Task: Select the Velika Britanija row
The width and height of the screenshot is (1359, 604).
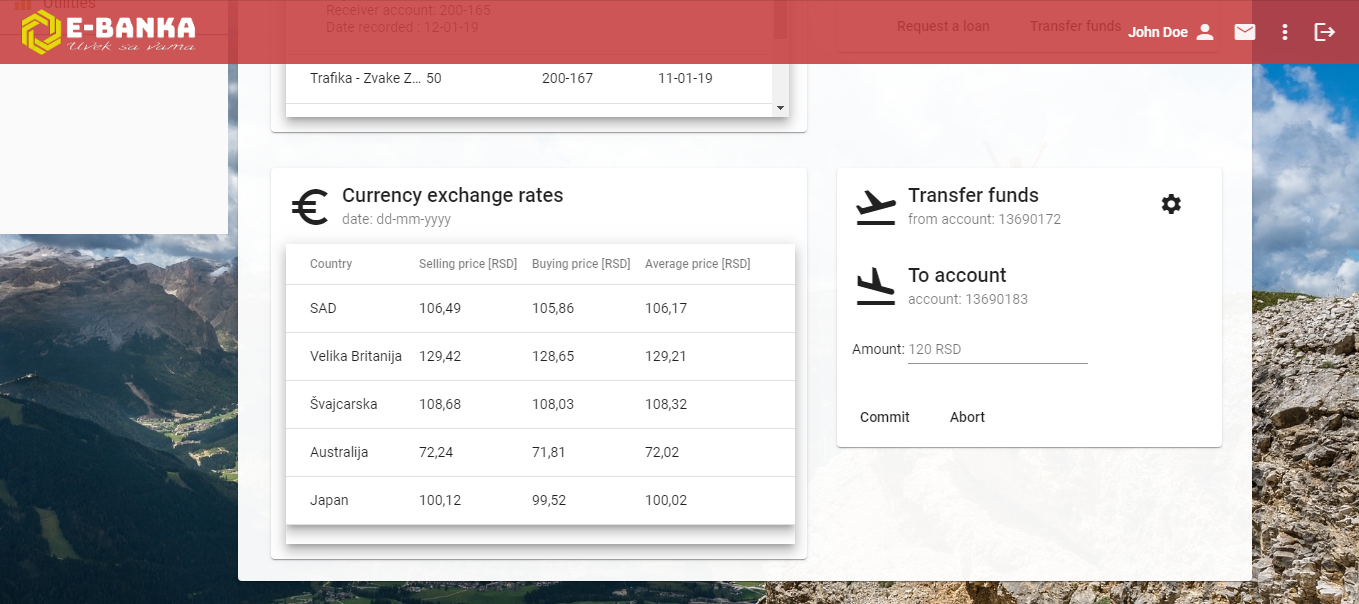Action: (540, 356)
